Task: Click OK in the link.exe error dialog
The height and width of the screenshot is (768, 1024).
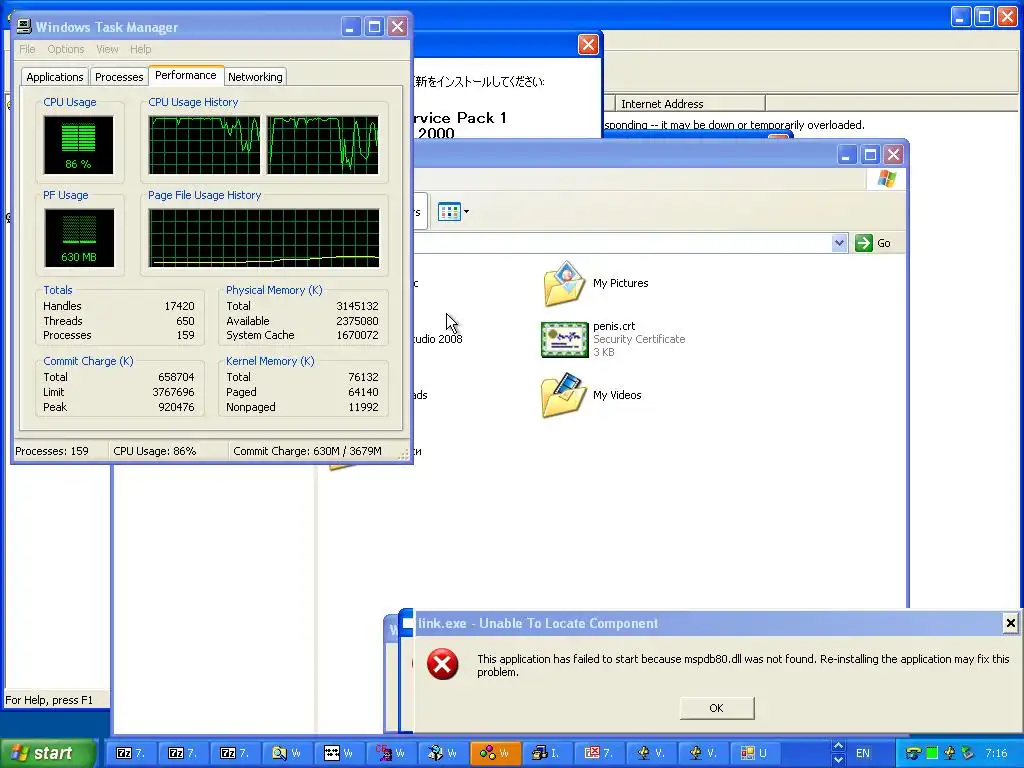Action: click(x=716, y=708)
